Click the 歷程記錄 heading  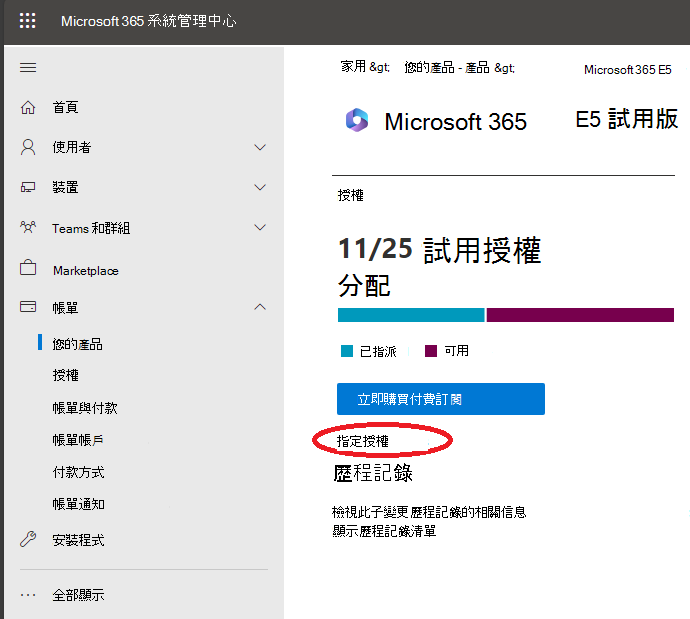click(373, 473)
